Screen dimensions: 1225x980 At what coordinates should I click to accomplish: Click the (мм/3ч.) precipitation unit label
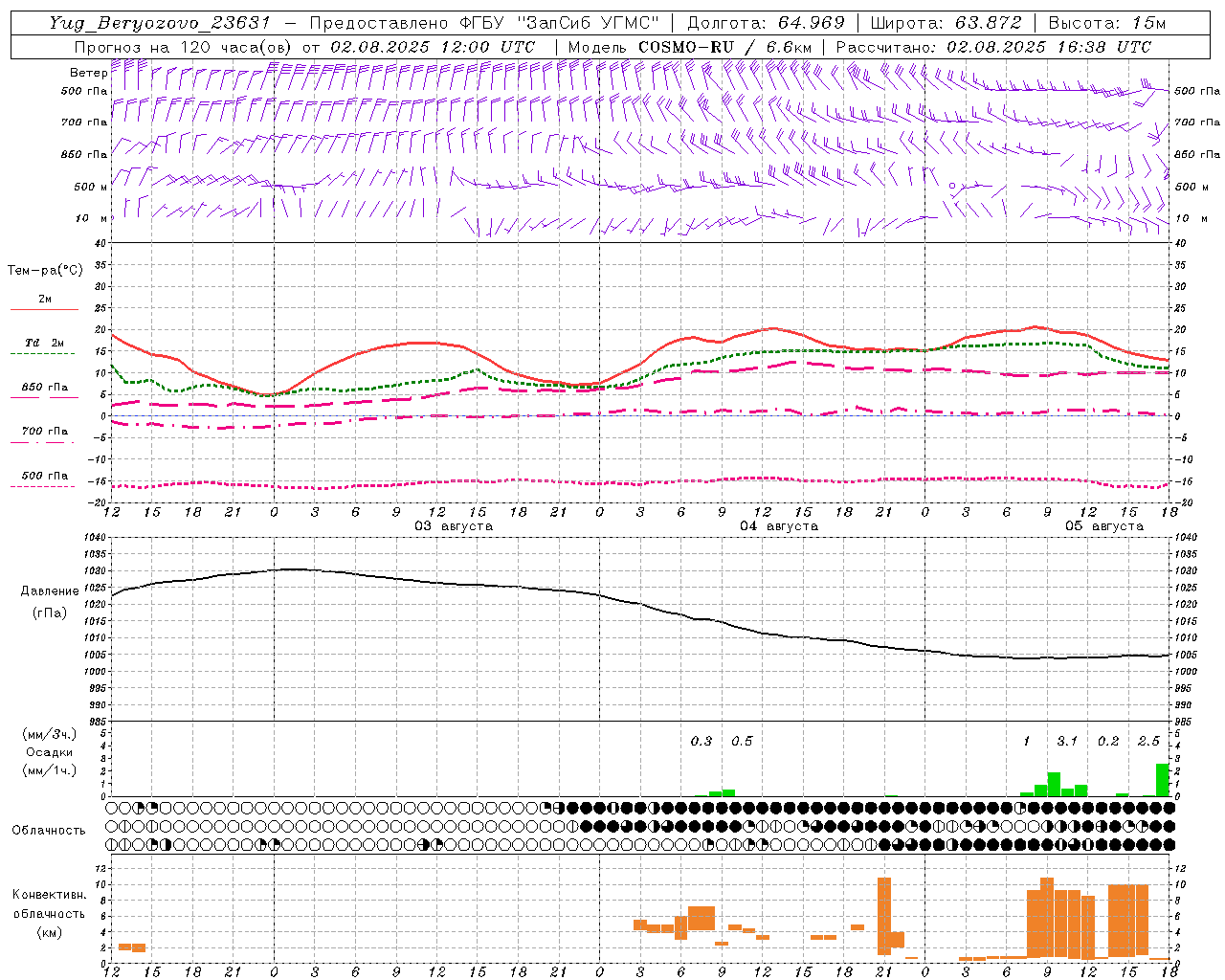pos(49,734)
